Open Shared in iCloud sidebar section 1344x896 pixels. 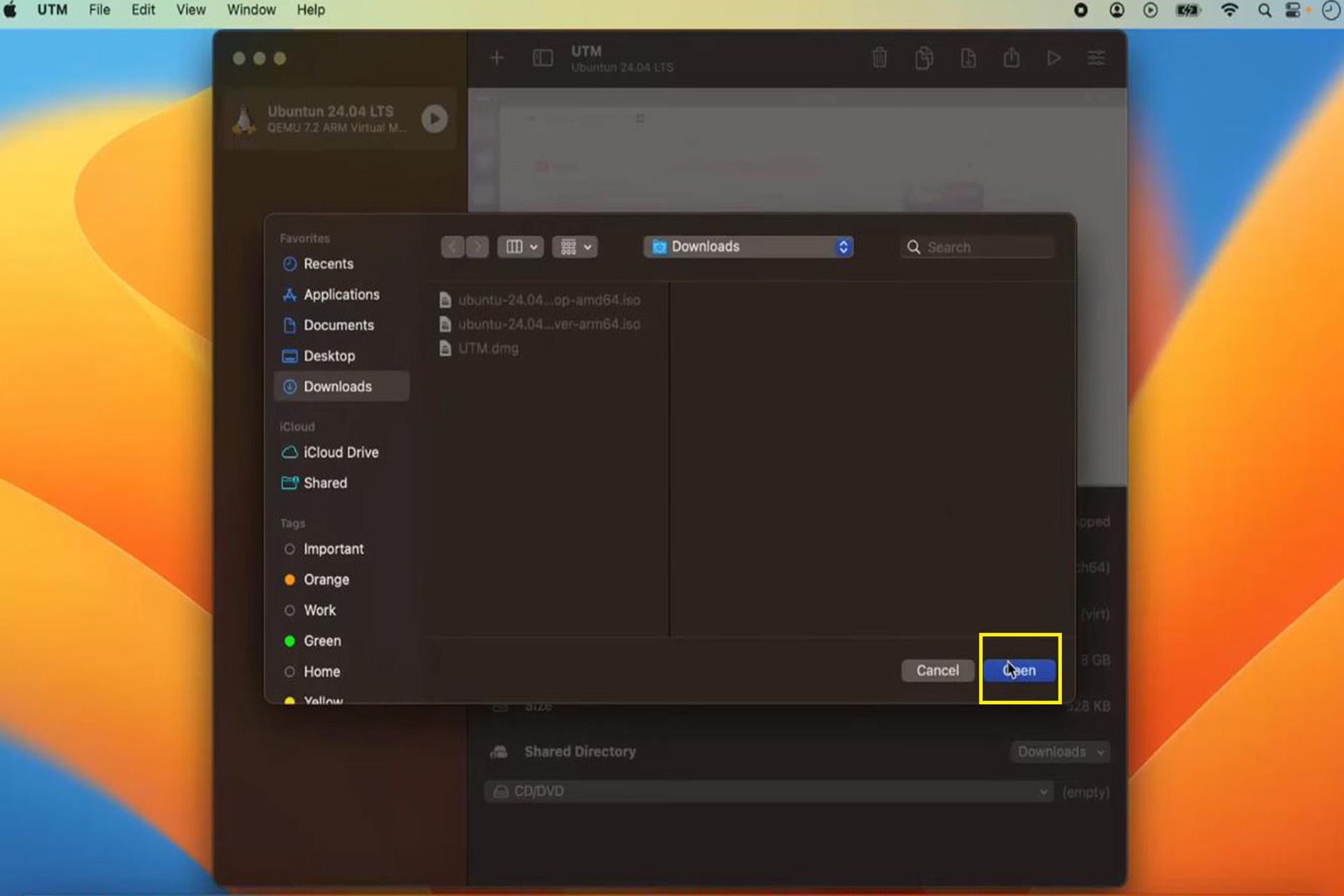[x=342, y=483]
